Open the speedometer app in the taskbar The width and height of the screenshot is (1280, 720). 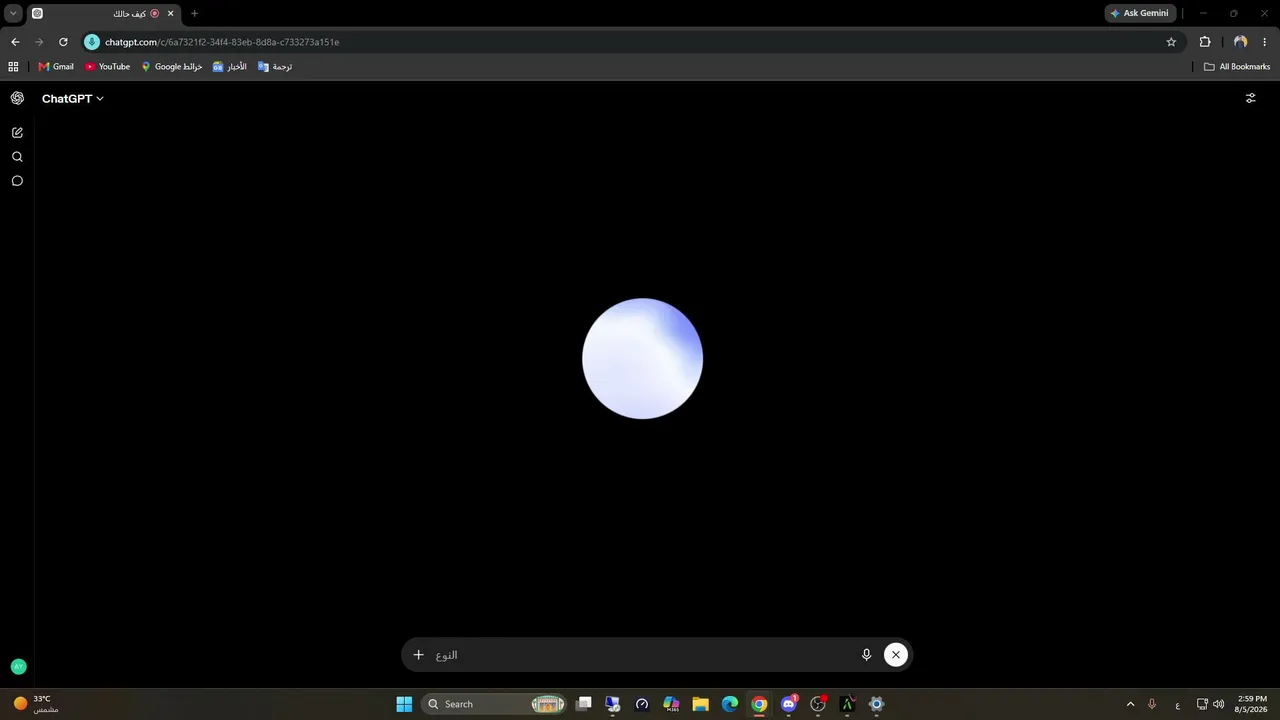642,704
